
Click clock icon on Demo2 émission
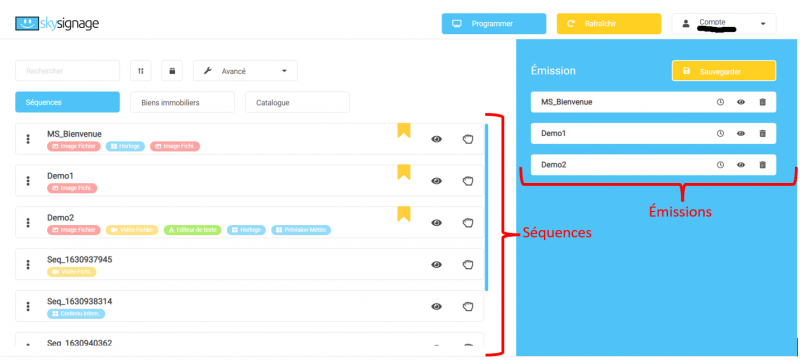(720, 165)
